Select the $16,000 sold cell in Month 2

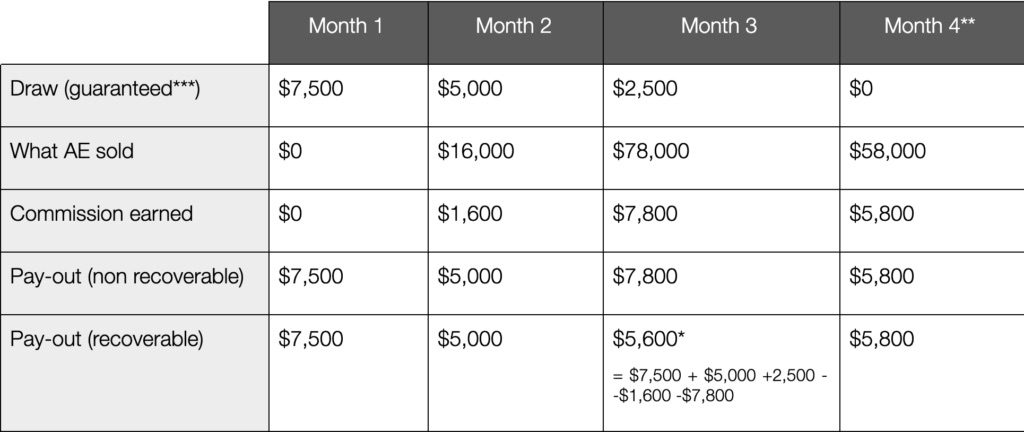pyautogui.click(x=476, y=152)
